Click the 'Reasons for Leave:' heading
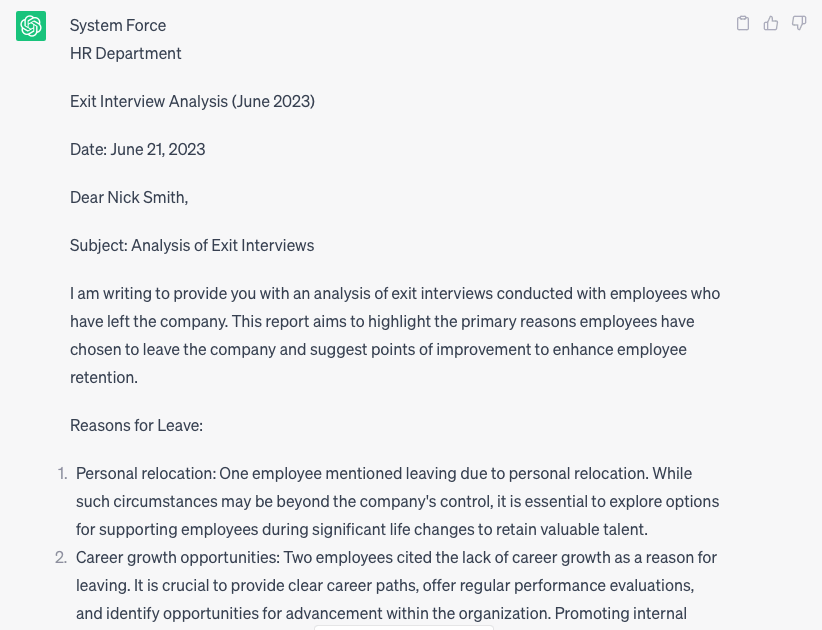 pyautogui.click(x=136, y=425)
